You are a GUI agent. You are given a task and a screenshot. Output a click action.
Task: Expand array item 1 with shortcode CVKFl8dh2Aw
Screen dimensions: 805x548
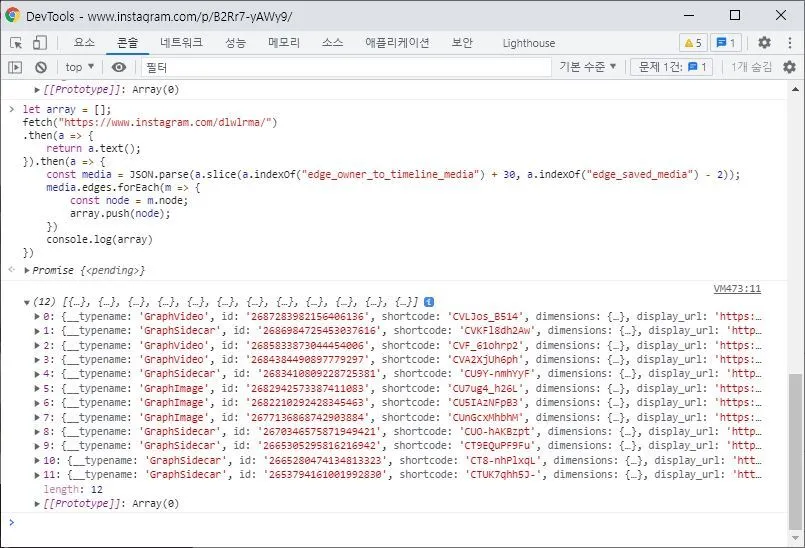37,331
